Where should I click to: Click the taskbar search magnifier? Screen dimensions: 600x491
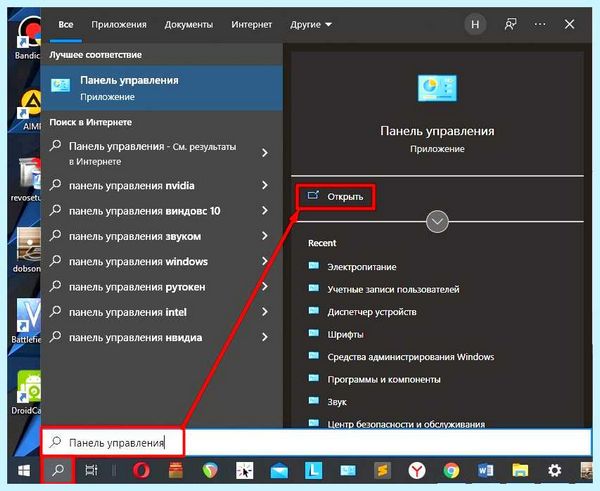click(58, 470)
